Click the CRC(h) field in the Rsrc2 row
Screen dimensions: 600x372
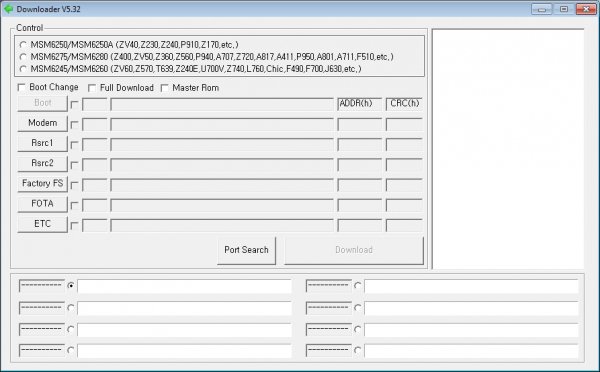tap(404, 165)
